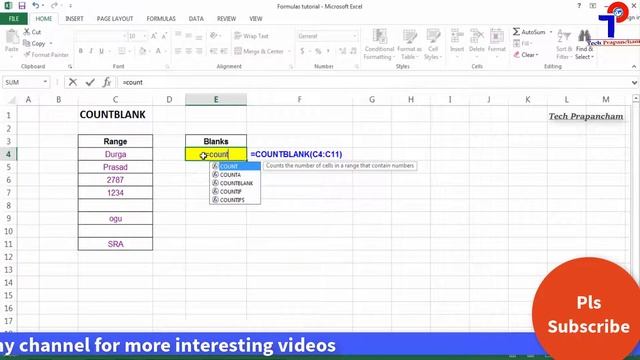Select COUNTIF in the autocomplete list

[x=235, y=191]
